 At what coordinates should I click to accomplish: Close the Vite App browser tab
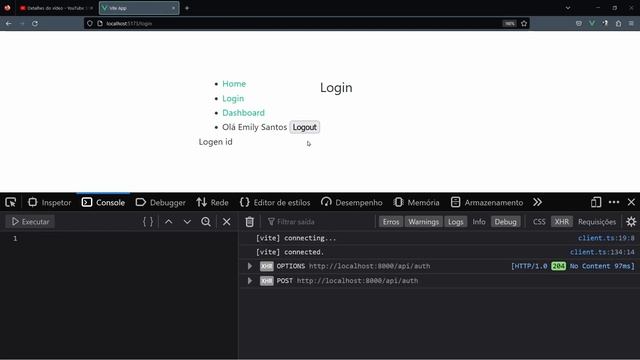tap(173, 8)
